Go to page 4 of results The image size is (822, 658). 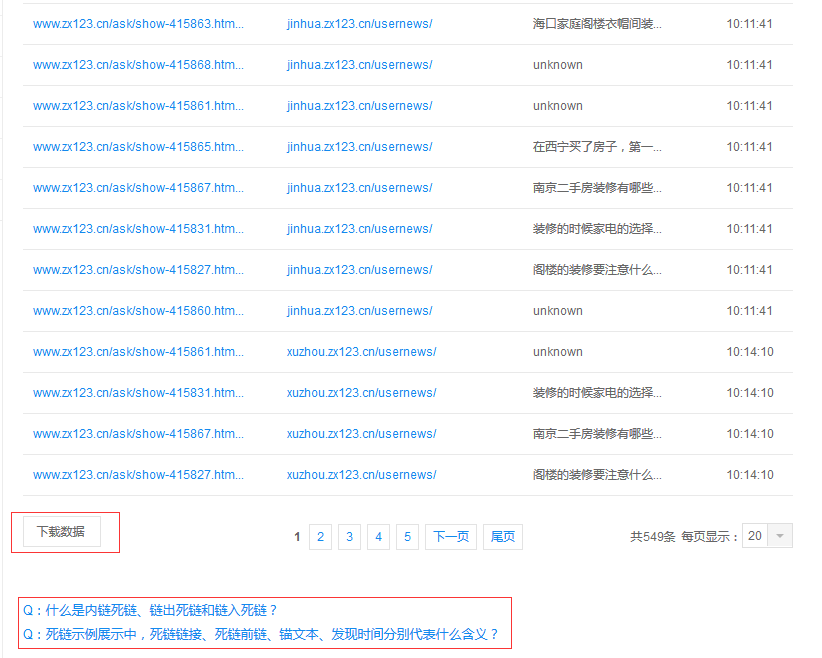point(378,537)
